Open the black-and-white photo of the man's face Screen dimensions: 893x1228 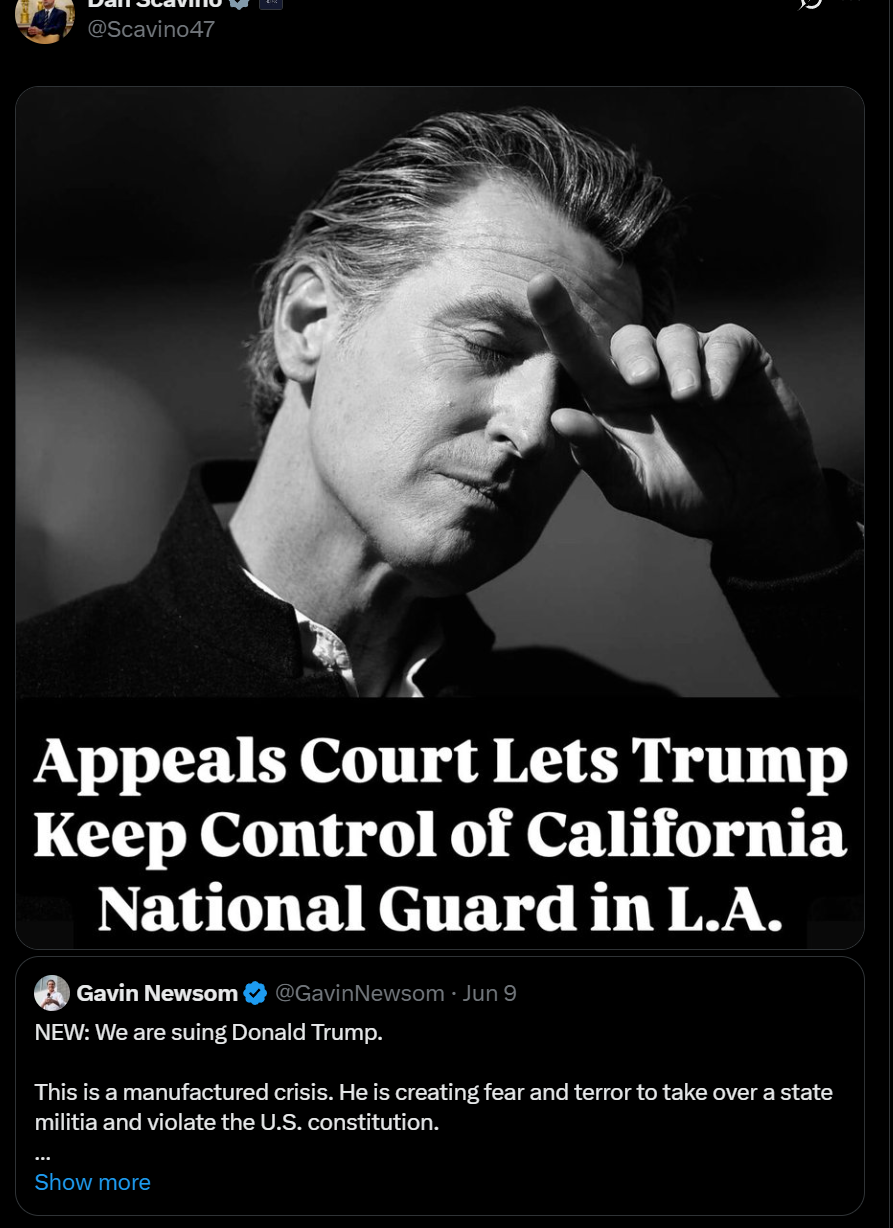[440, 392]
